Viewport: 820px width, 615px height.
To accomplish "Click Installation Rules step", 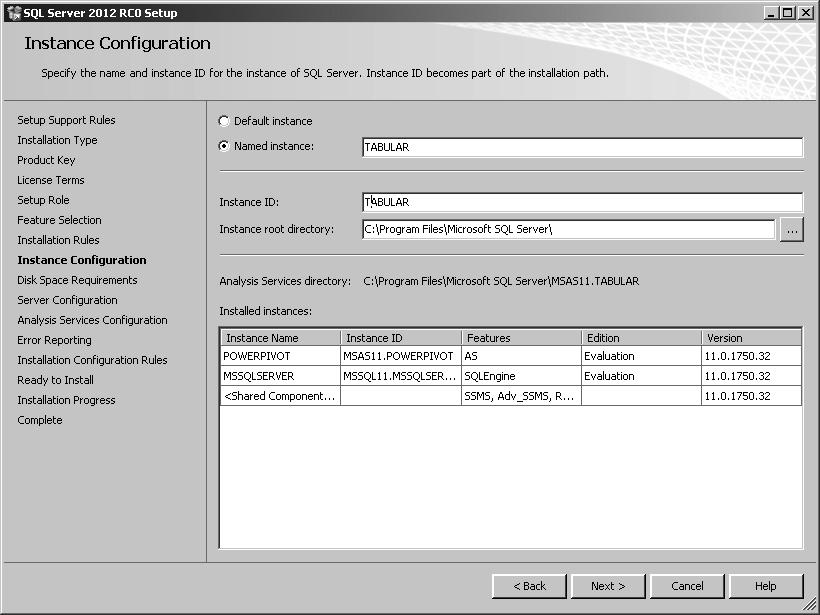I will [x=59, y=240].
